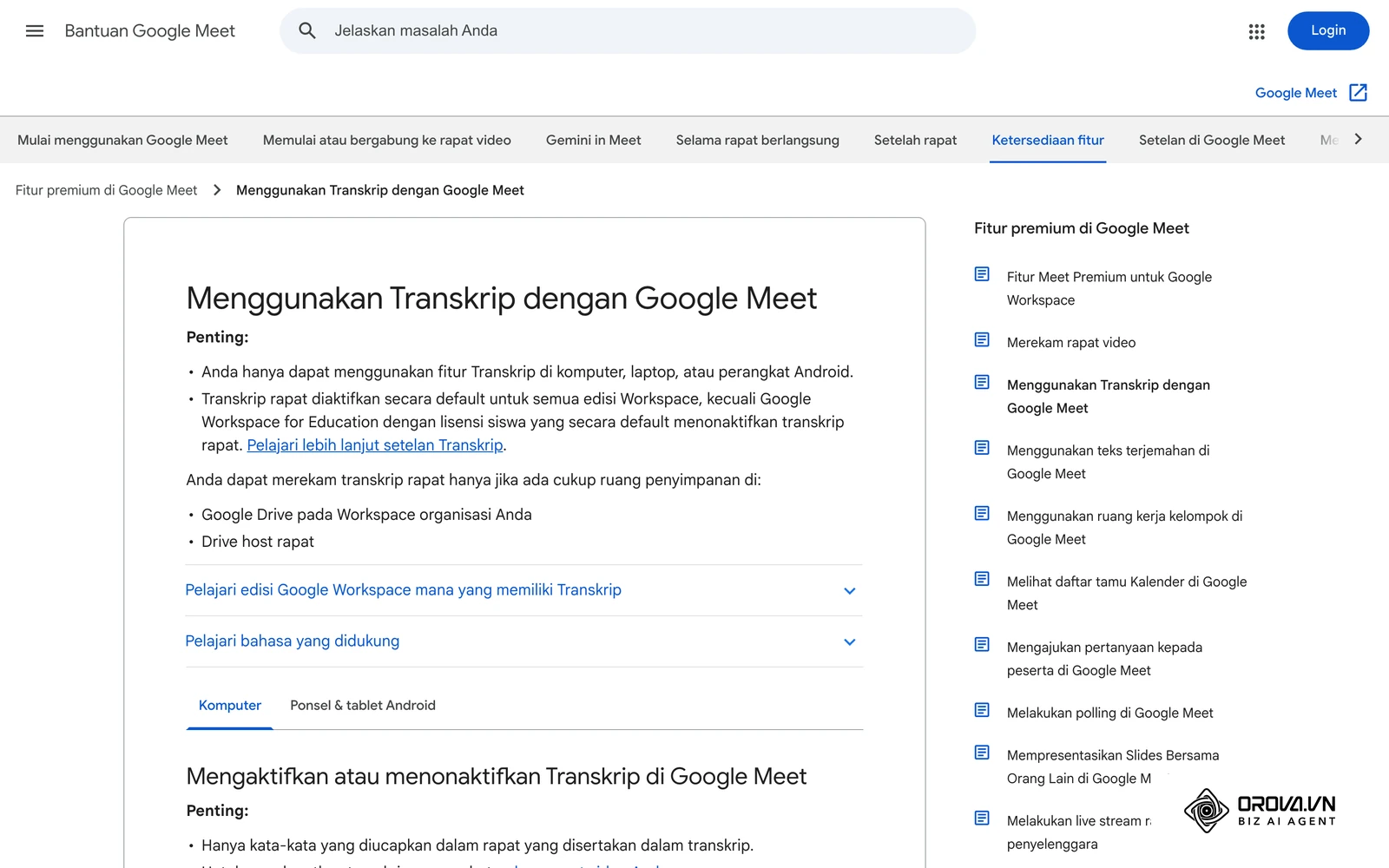
Task: Open Fitur Meet Premium untuk Google Workspace
Action: (1109, 288)
